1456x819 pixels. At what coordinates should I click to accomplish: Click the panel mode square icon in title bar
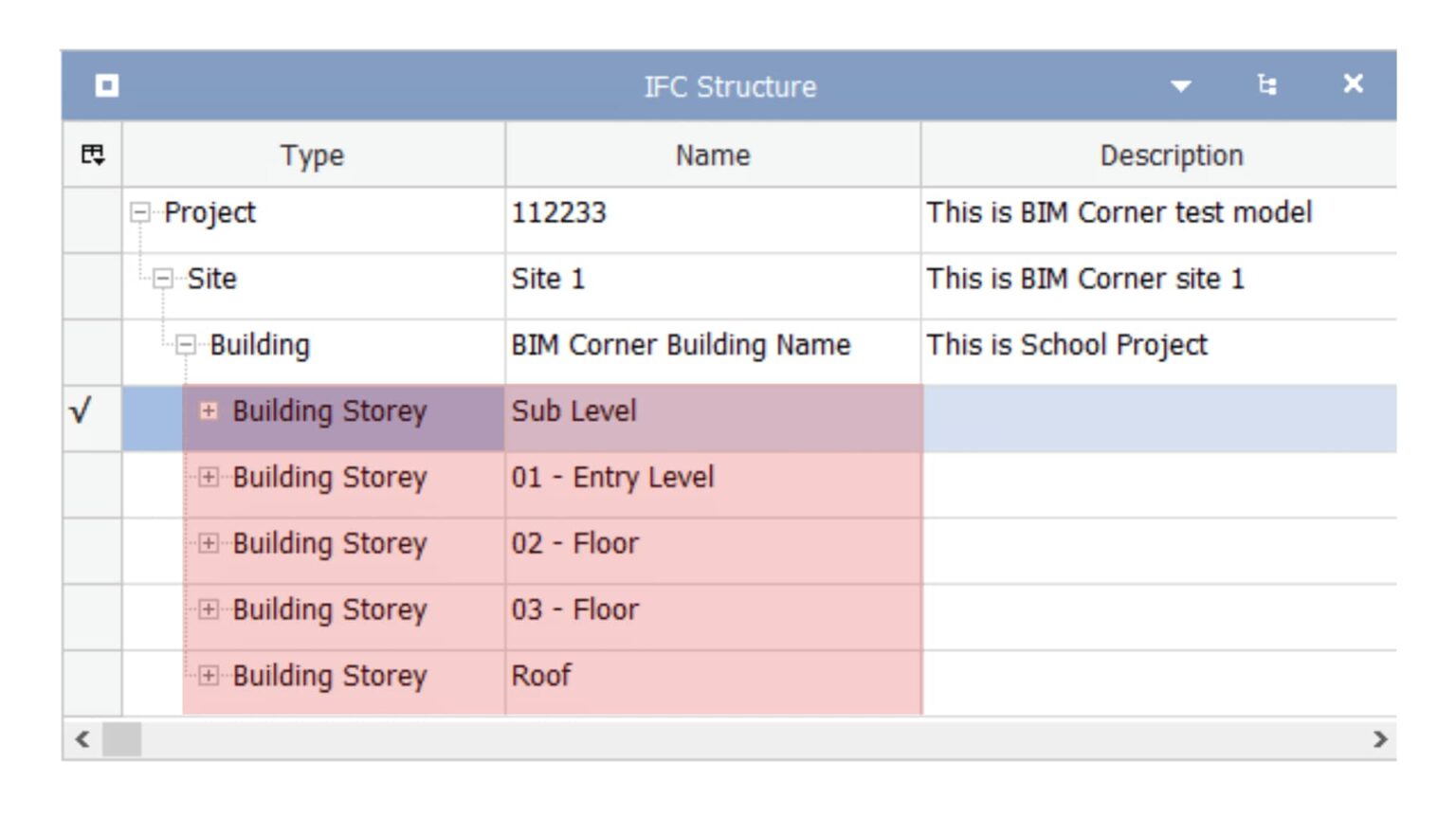pyautogui.click(x=107, y=85)
